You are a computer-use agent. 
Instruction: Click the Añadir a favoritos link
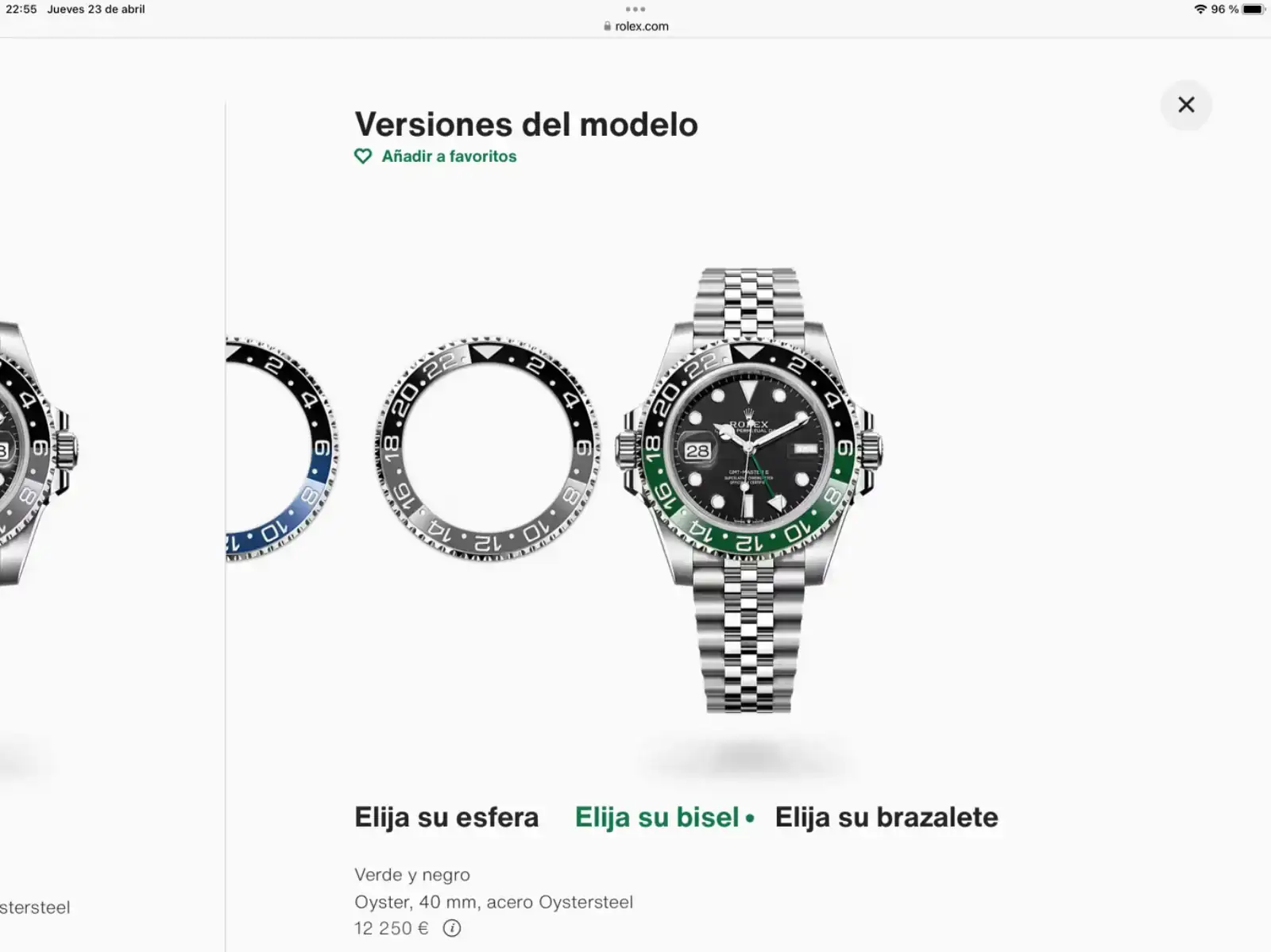pos(449,156)
